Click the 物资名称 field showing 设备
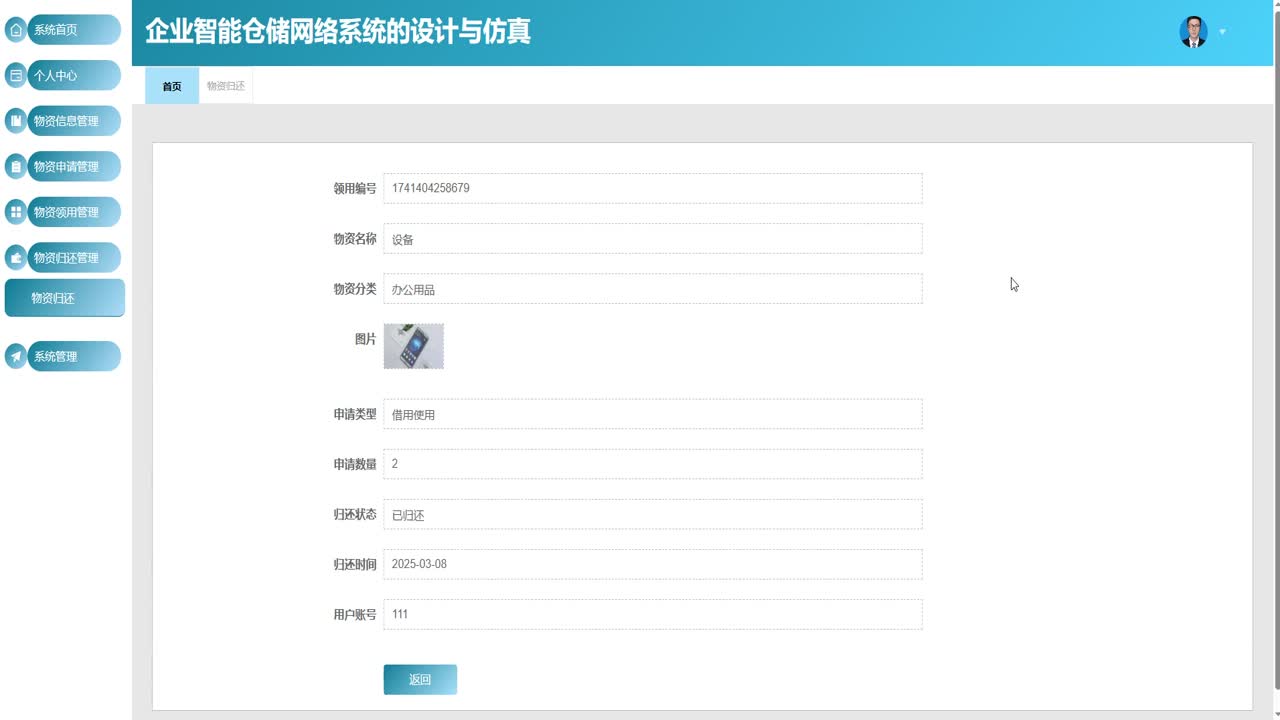The image size is (1280, 720). pos(653,239)
